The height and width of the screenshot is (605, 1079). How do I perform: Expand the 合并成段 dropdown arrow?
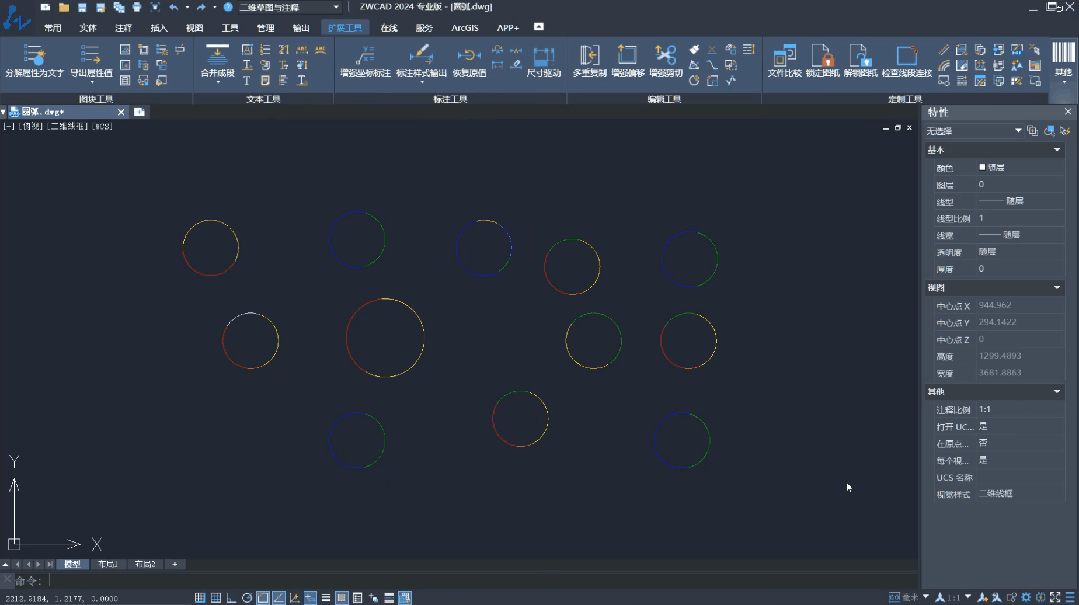pyautogui.click(x=217, y=82)
